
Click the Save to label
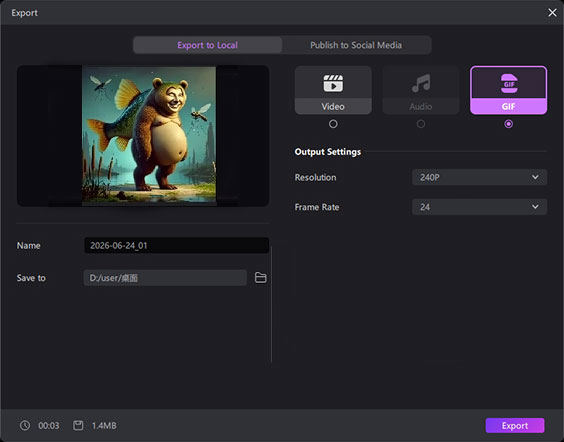click(x=31, y=278)
